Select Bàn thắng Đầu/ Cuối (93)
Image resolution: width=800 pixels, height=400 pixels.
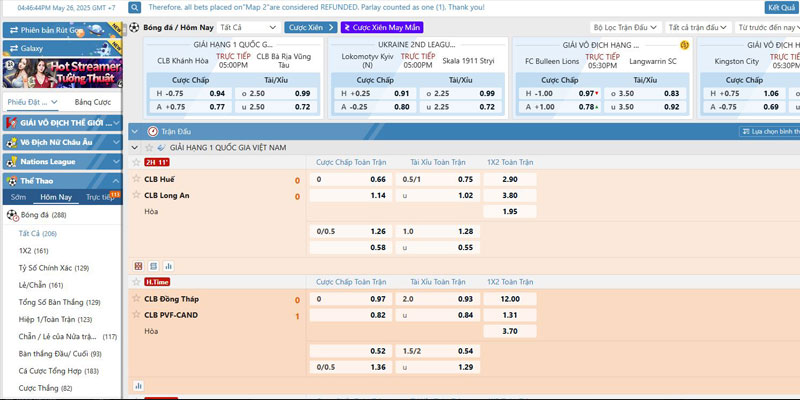[60, 354]
